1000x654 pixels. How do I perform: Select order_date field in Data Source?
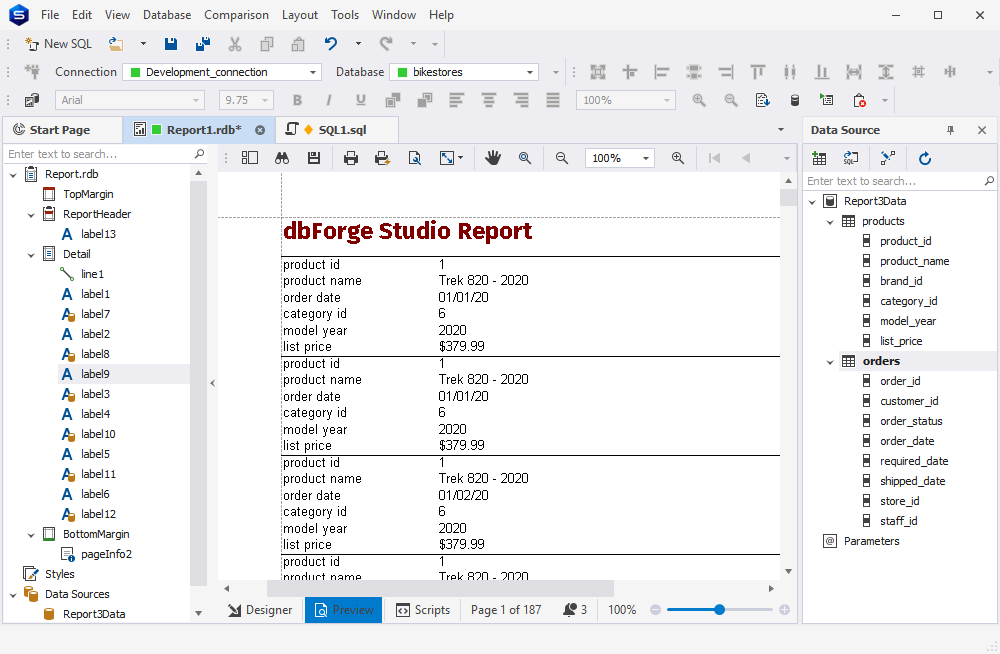click(908, 441)
